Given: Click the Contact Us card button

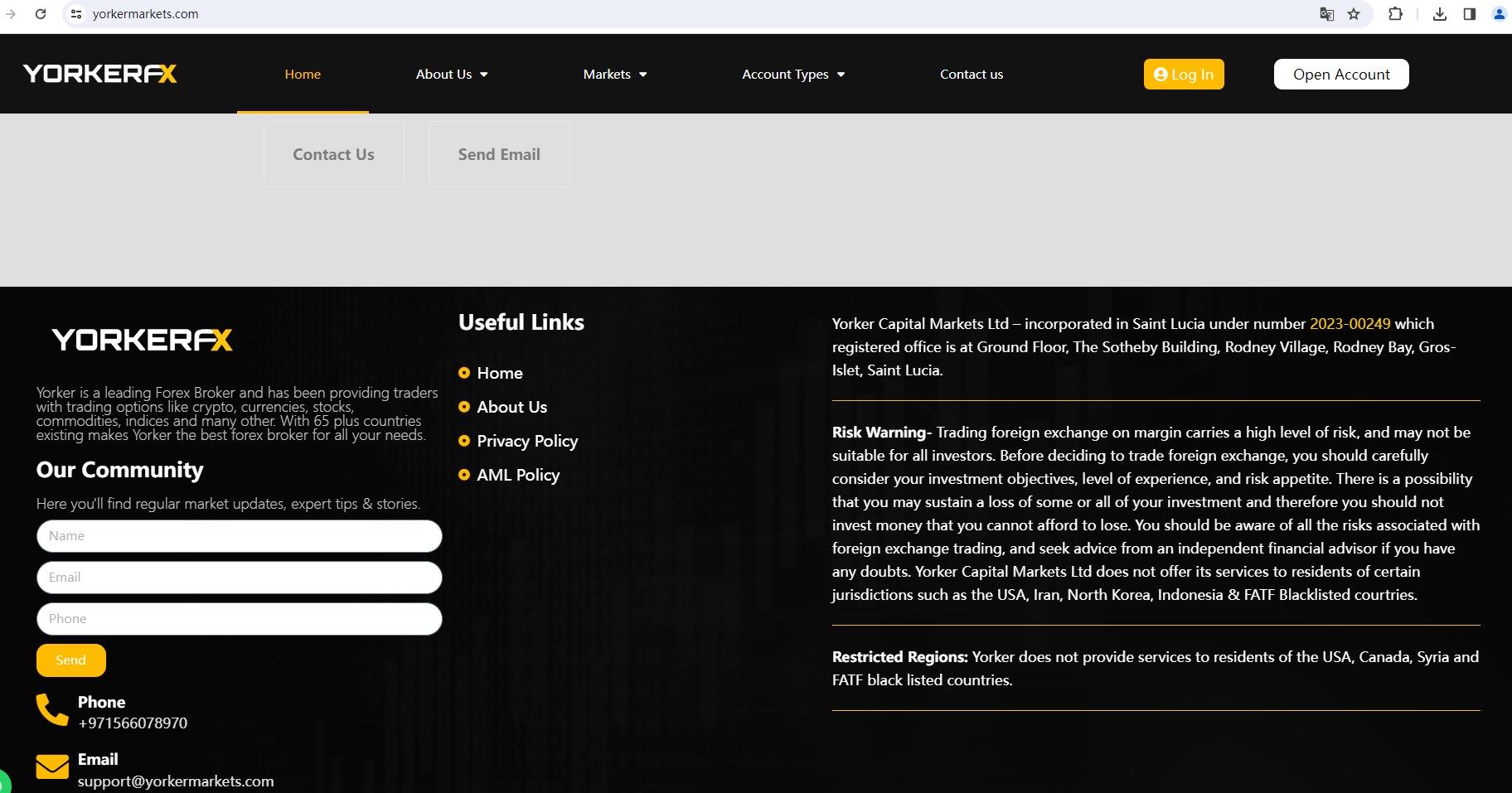Looking at the screenshot, I should [334, 154].
